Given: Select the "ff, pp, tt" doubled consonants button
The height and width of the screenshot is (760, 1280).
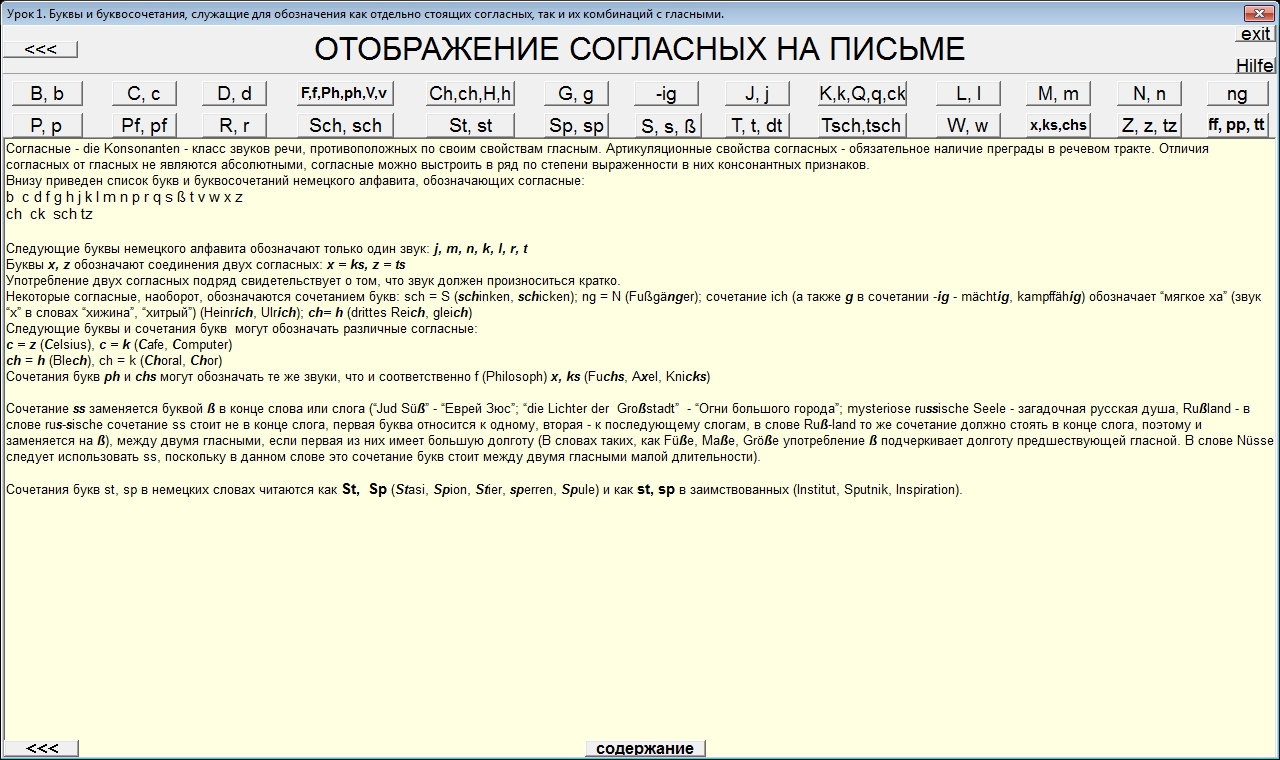Looking at the screenshot, I should 1237,126.
